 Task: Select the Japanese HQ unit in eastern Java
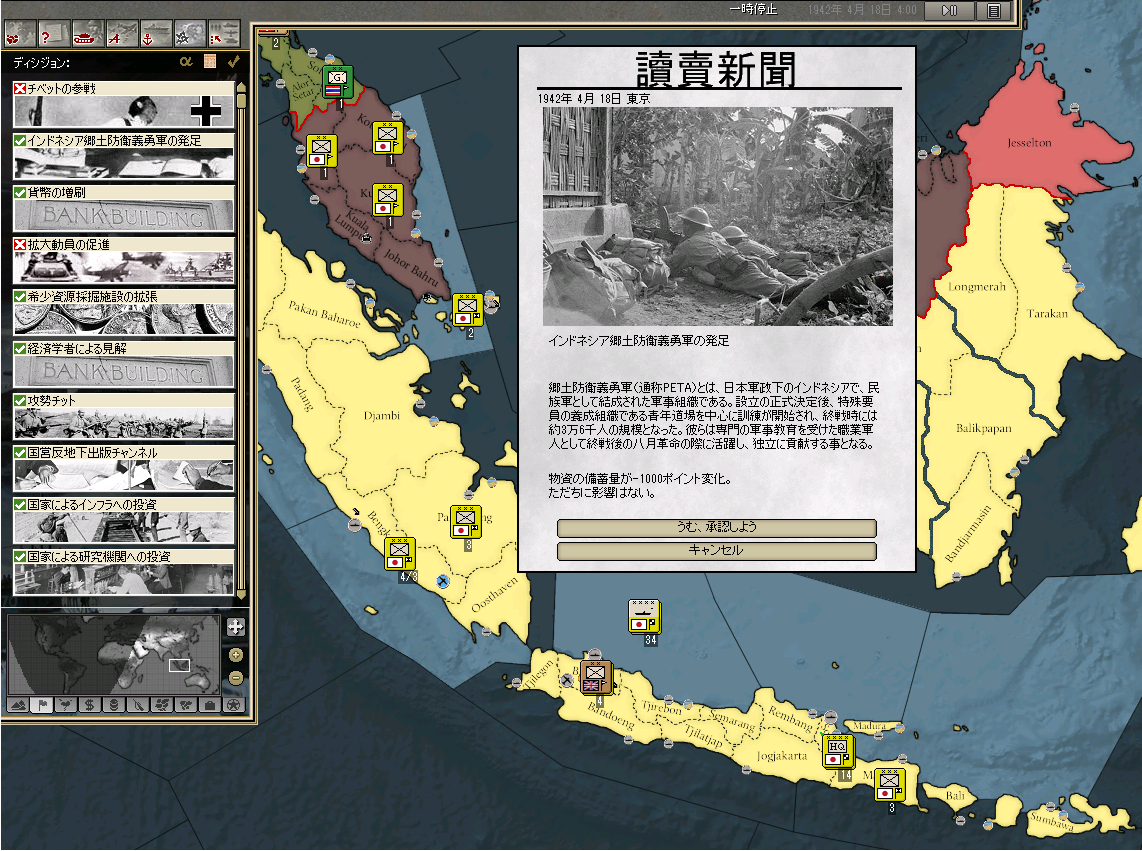tap(838, 751)
